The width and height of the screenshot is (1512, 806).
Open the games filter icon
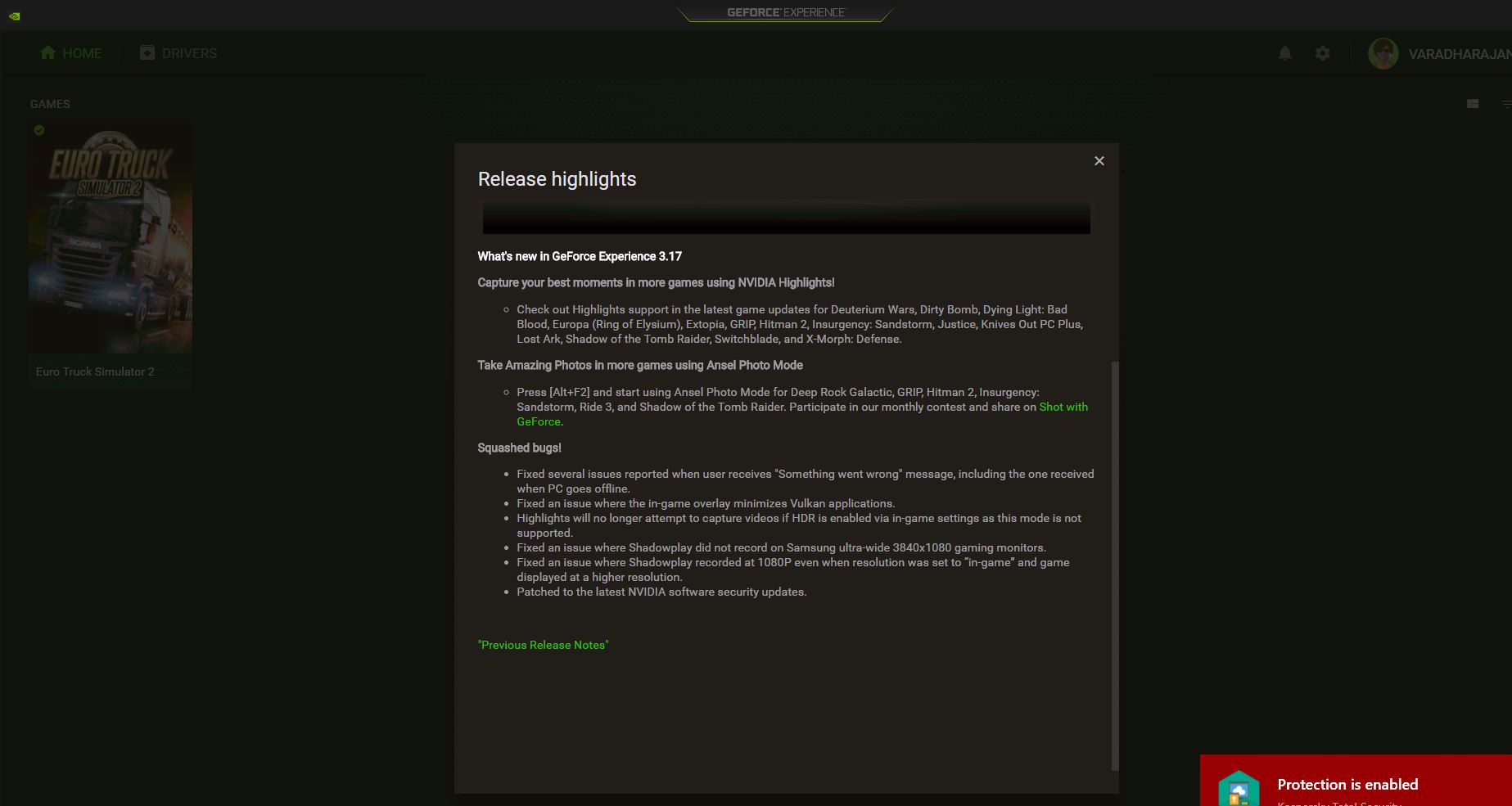1506,104
